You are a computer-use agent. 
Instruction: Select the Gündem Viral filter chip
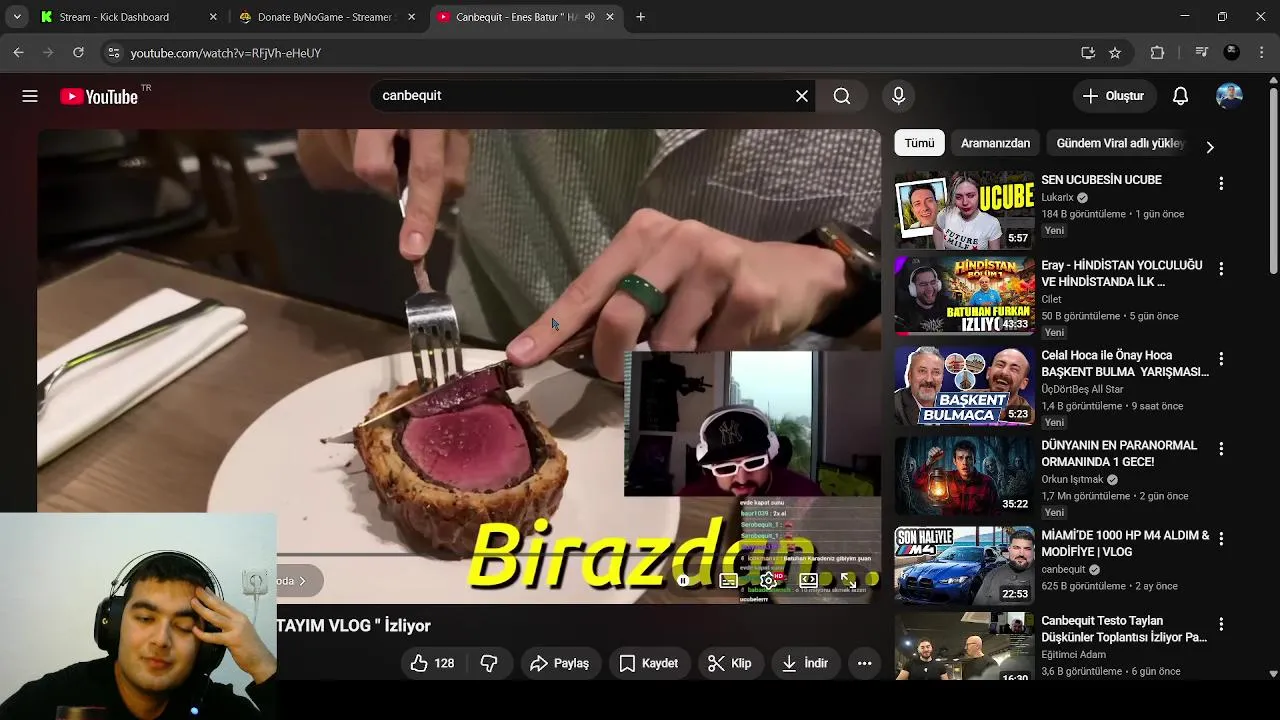tap(1120, 143)
